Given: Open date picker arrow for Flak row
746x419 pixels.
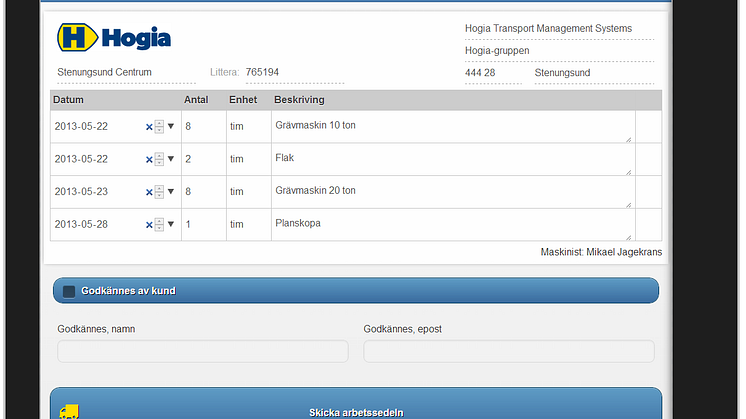Looking at the screenshot, I should [171, 159].
